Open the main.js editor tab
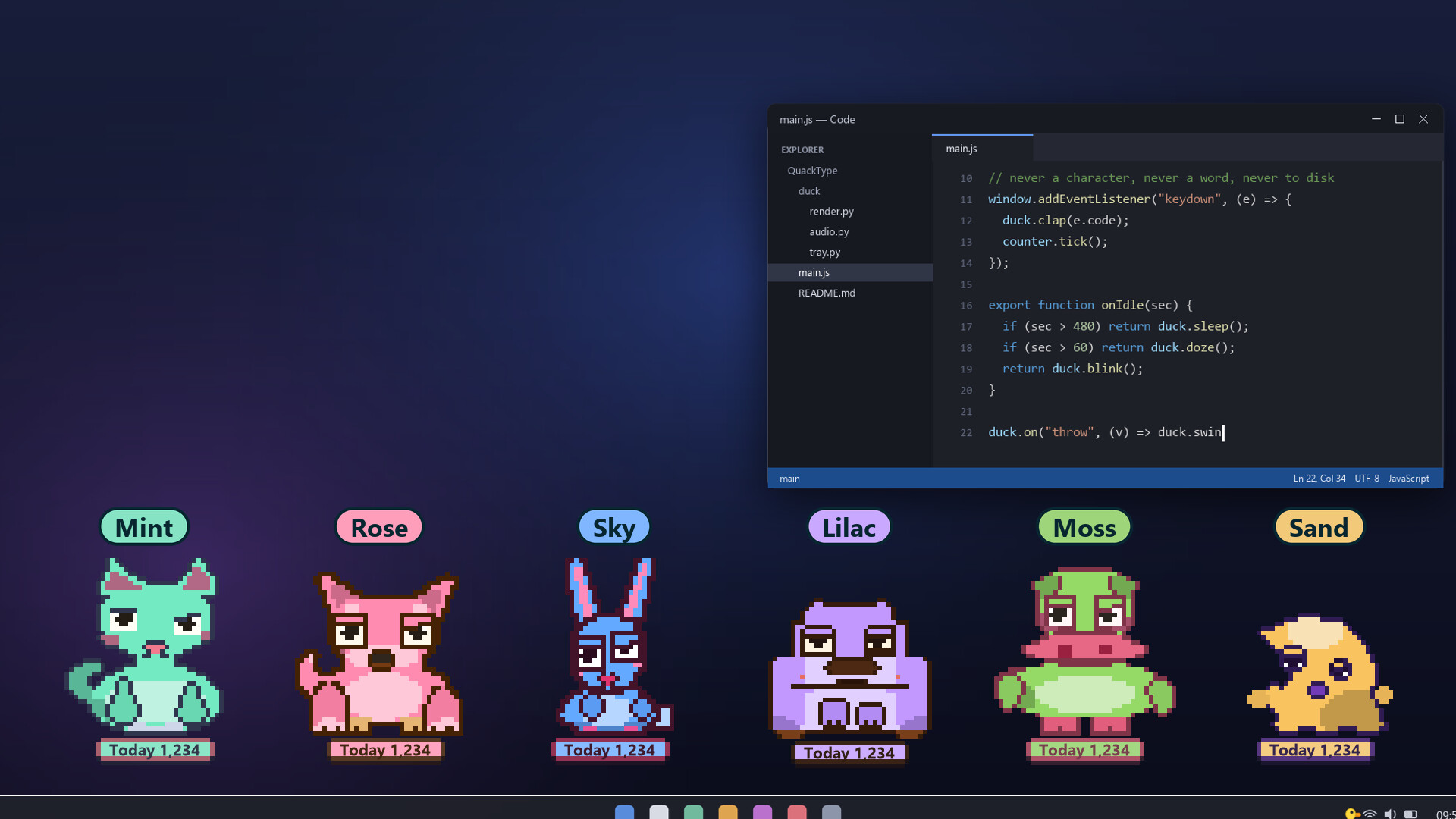This screenshot has height=819, width=1456. 982,149
